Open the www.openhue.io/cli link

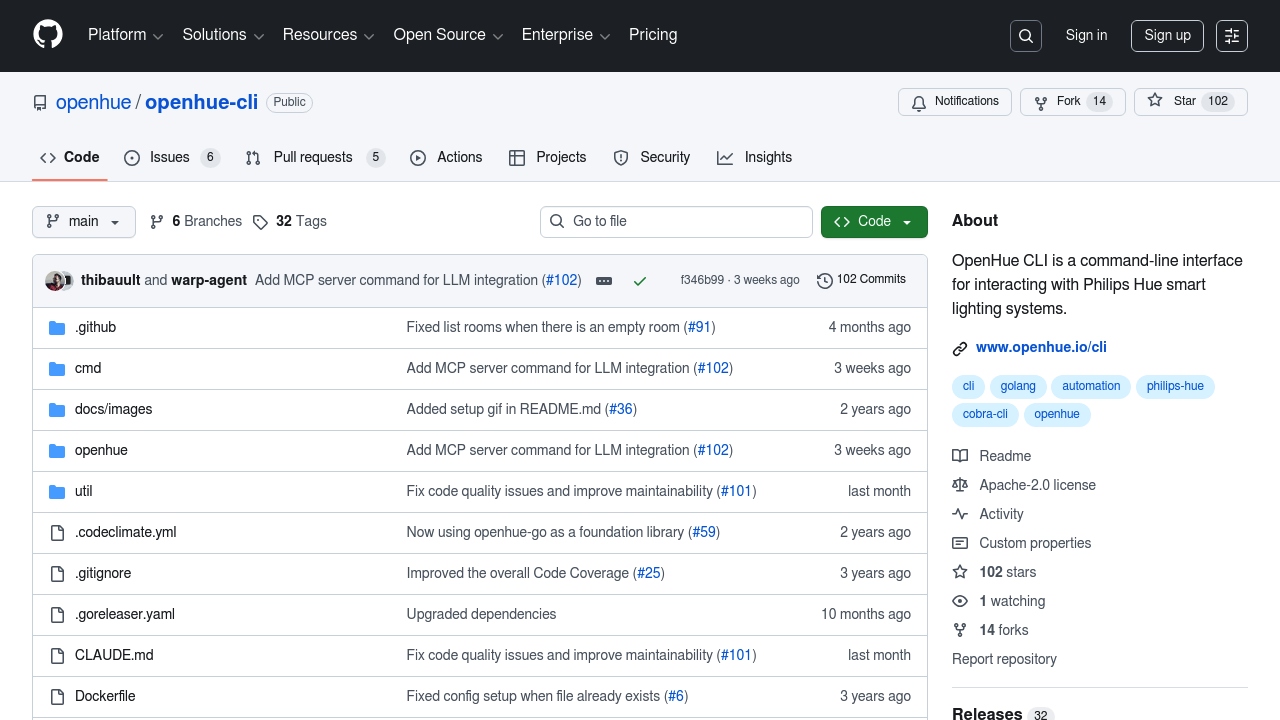pos(1041,348)
